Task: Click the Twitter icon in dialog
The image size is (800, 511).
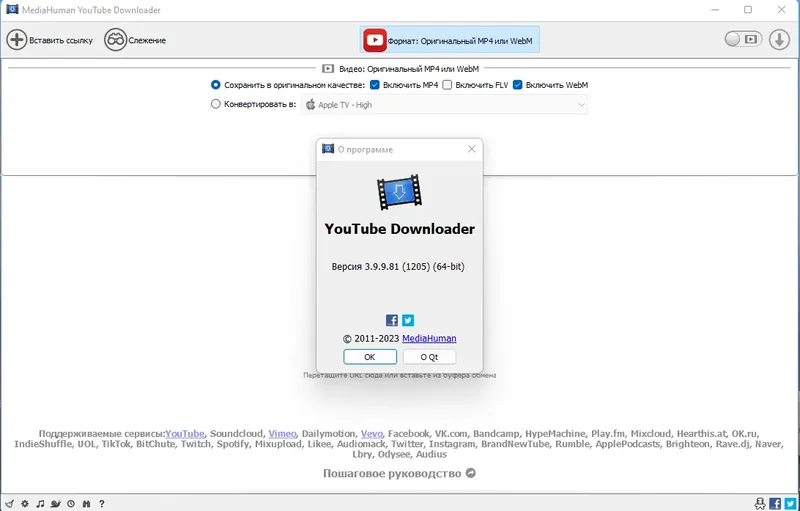Action: point(408,320)
